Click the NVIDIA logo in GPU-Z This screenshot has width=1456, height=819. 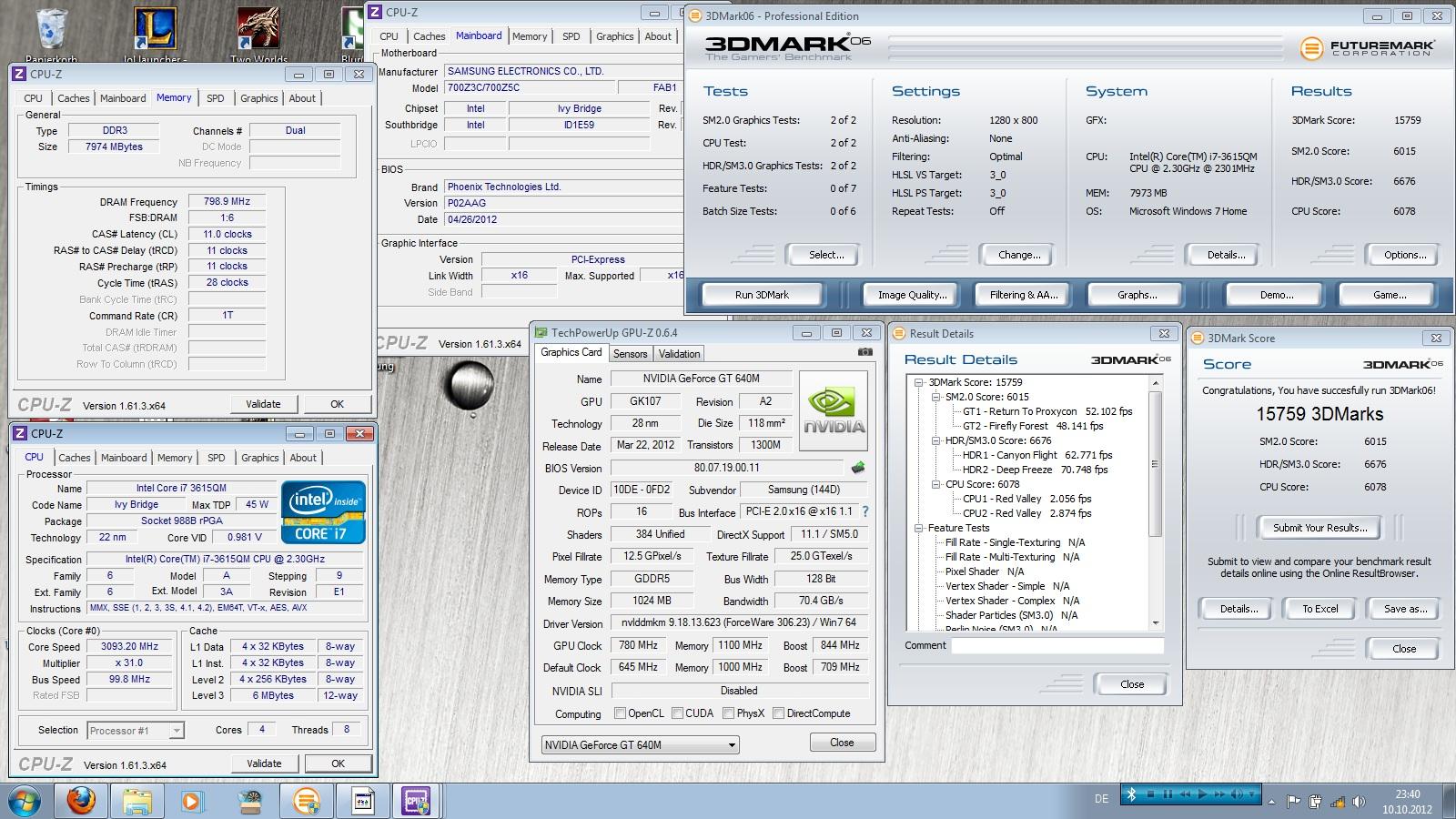[834, 410]
